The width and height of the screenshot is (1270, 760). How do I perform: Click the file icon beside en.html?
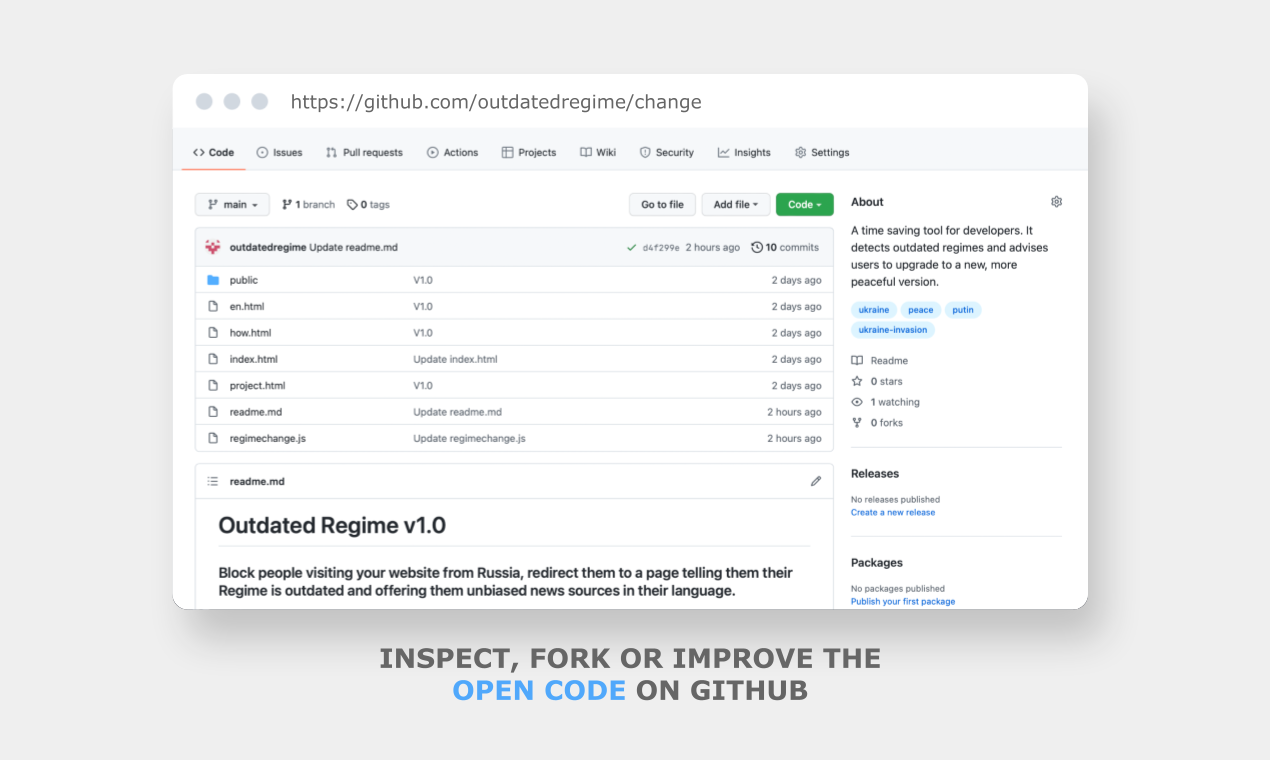(x=213, y=306)
